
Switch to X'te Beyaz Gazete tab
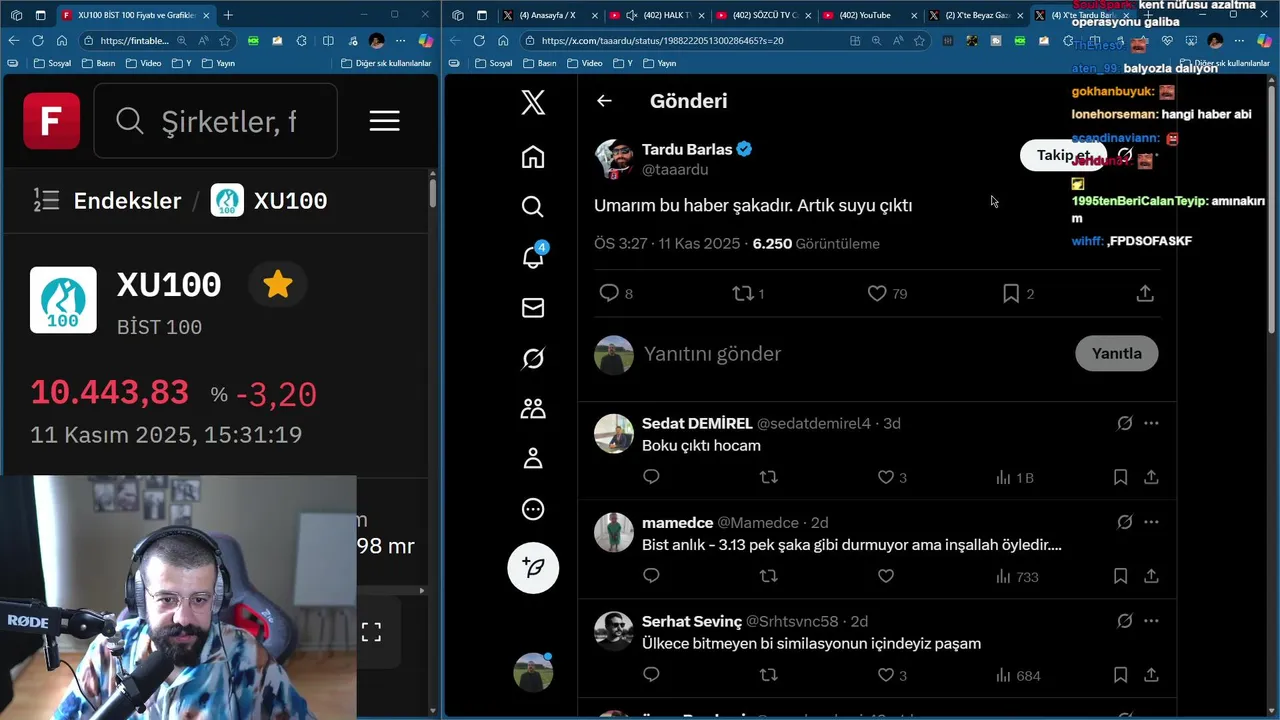(976, 15)
